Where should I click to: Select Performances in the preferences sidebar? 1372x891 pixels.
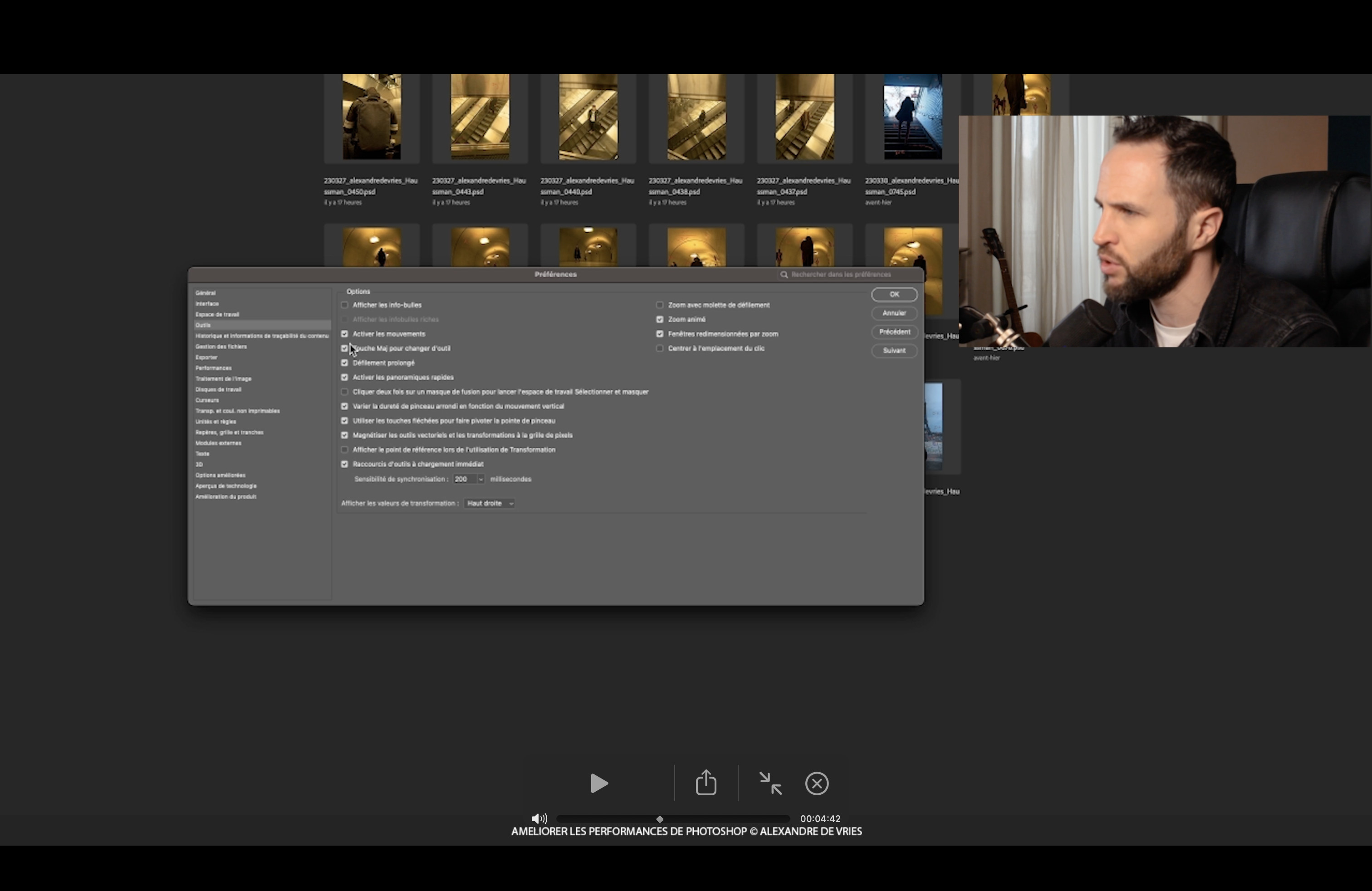[213, 367]
